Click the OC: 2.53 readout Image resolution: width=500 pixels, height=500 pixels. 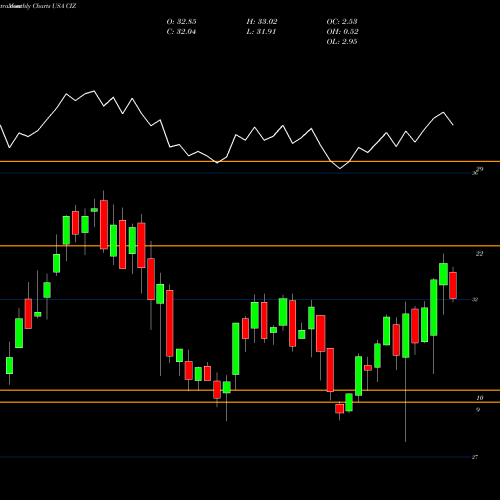click(x=342, y=22)
